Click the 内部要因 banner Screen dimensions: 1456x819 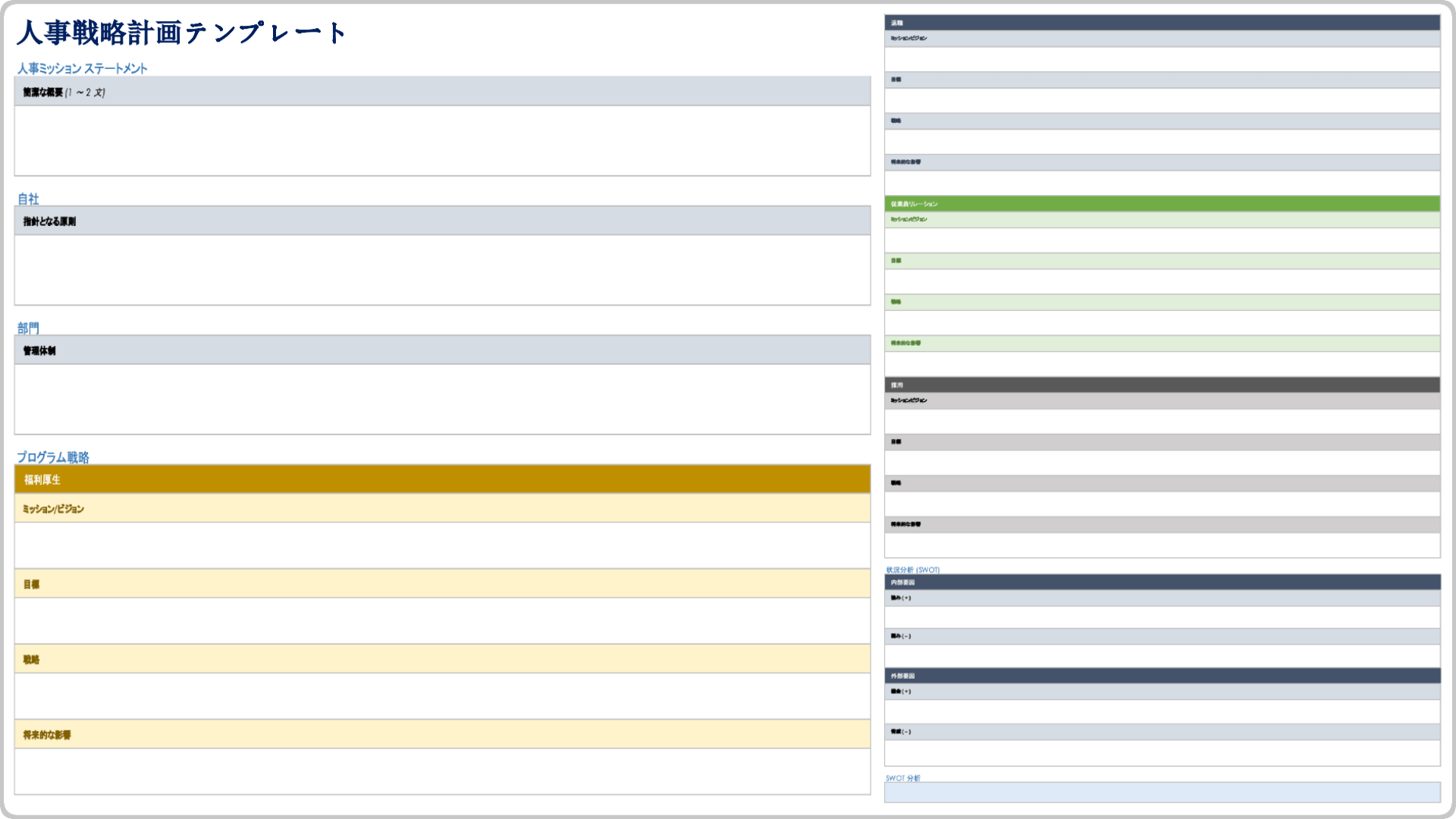[1162, 582]
